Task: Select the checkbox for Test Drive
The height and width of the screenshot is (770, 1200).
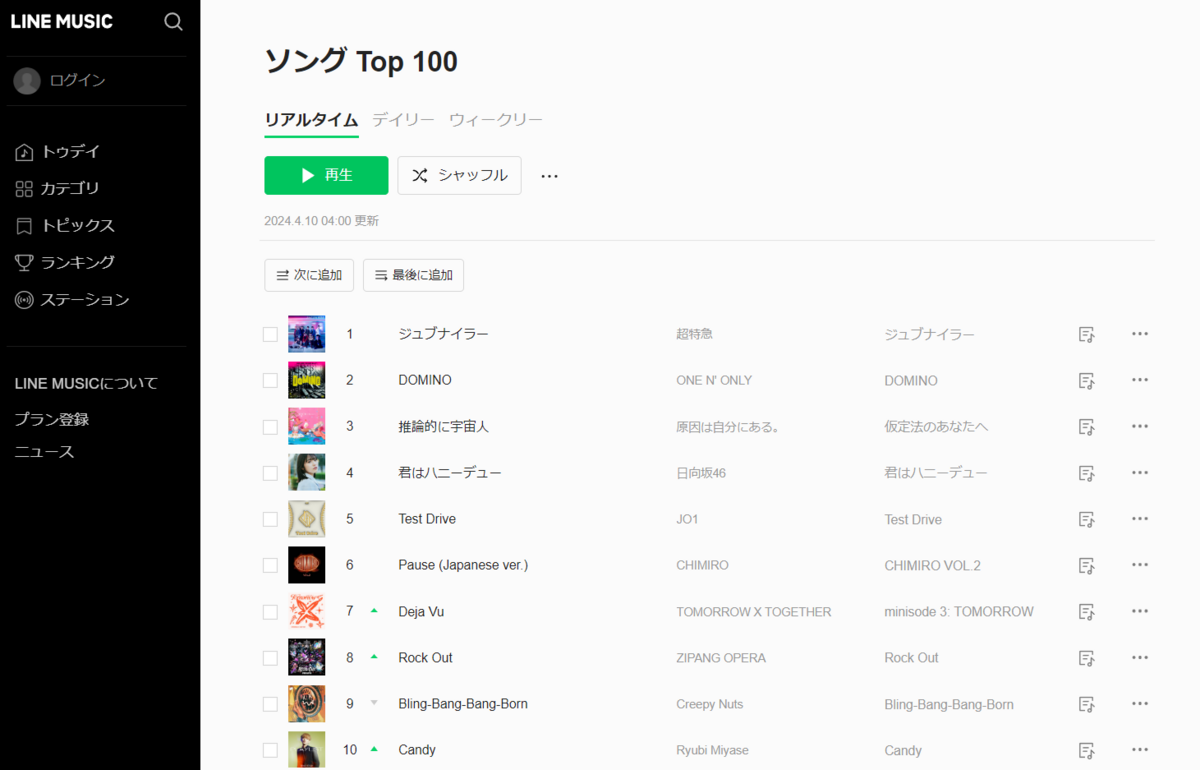Action: pos(269,518)
